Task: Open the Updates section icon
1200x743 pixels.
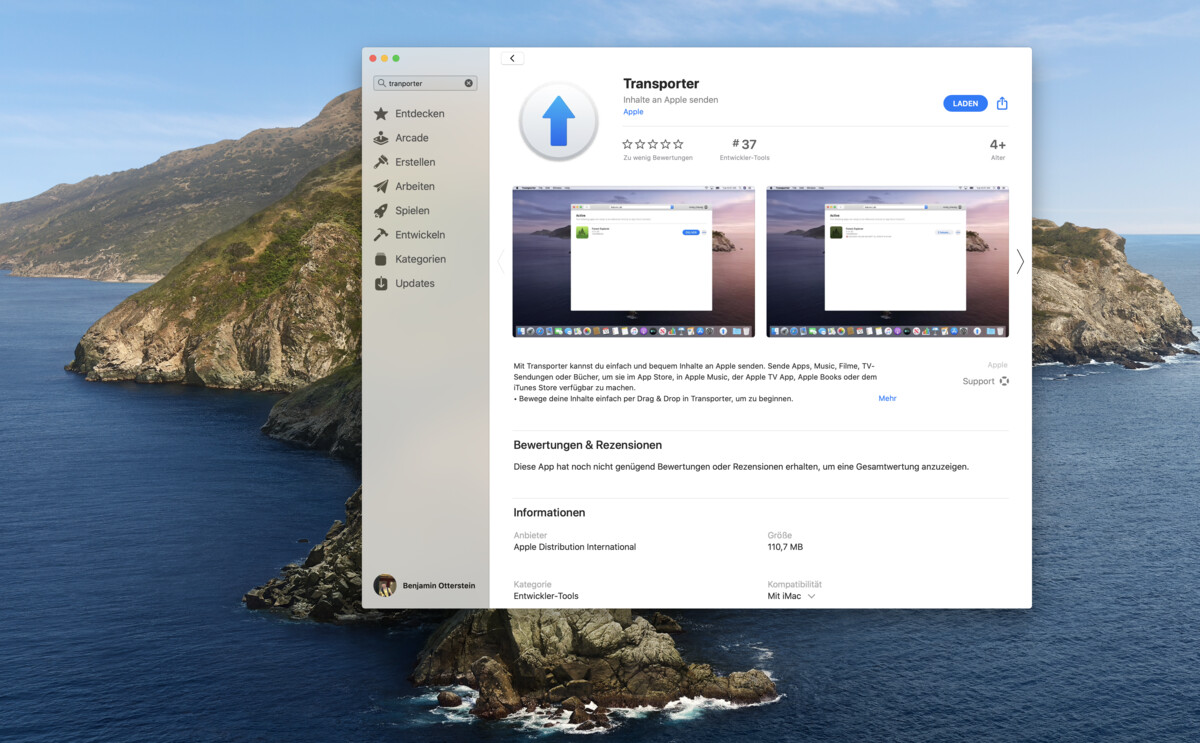Action: pyautogui.click(x=383, y=283)
